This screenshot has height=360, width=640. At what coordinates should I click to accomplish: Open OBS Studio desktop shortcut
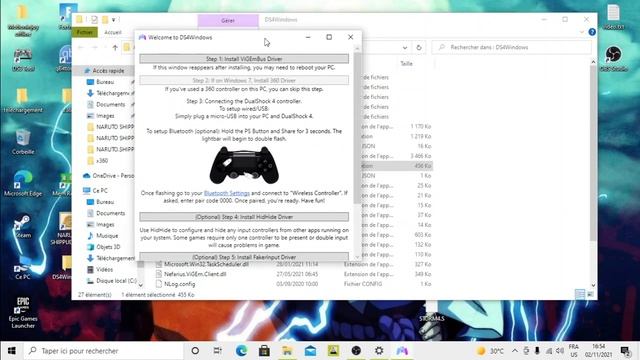[x=613, y=59]
